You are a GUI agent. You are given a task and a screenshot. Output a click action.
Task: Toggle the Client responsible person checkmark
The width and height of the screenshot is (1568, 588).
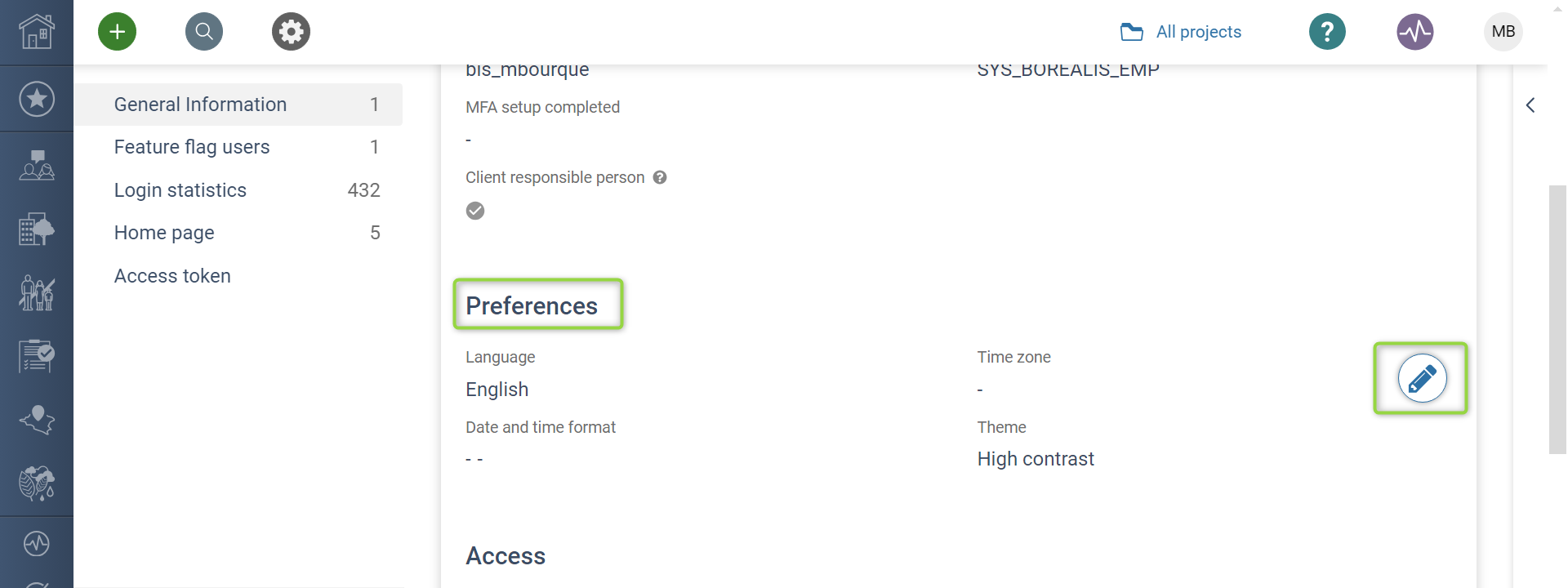pos(475,211)
